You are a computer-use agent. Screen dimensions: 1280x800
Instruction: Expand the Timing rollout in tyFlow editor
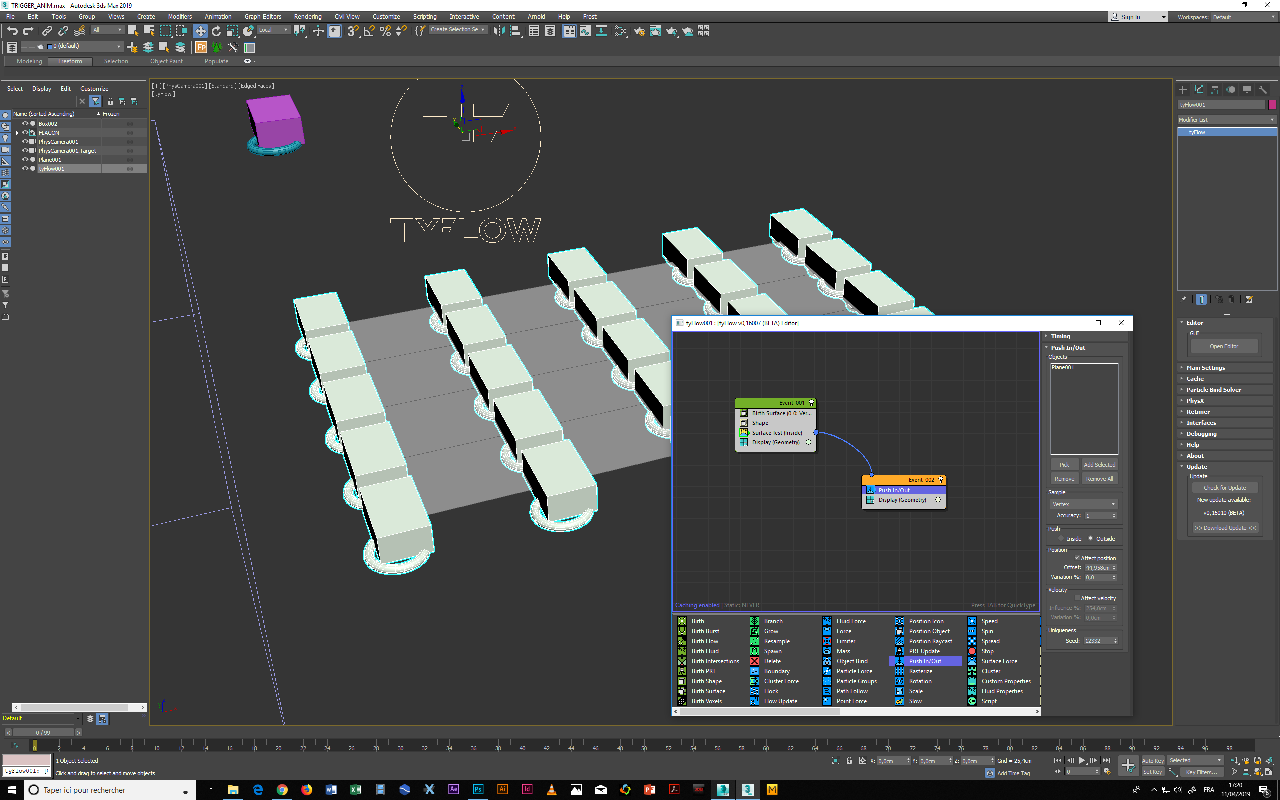(1086, 336)
